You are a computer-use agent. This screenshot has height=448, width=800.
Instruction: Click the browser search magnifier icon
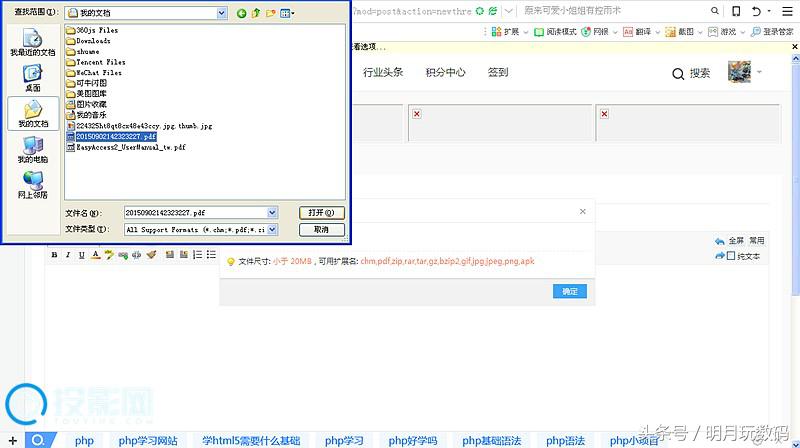[x=715, y=11]
